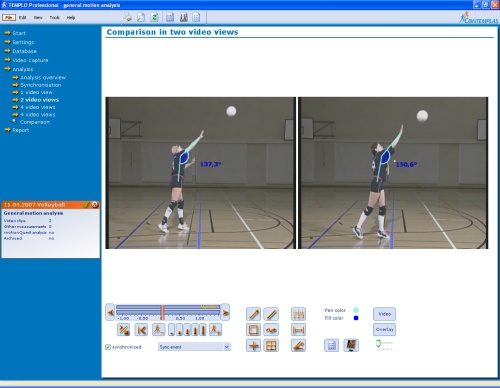Click 'General motion analysis' panel heading
The height and width of the screenshot is (388, 500).
(x=33, y=213)
